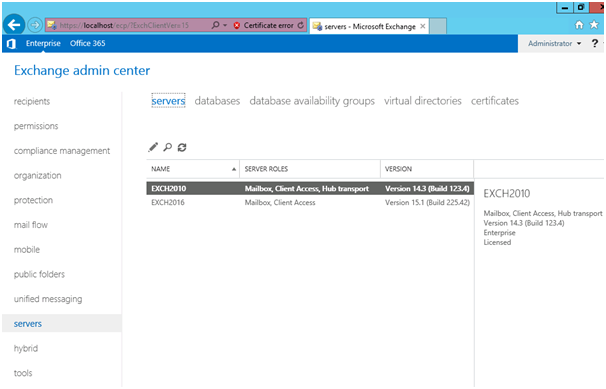Screen dimensions: 606x389
Task: Click the Office logo icon
Action: [x=11, y=44]
